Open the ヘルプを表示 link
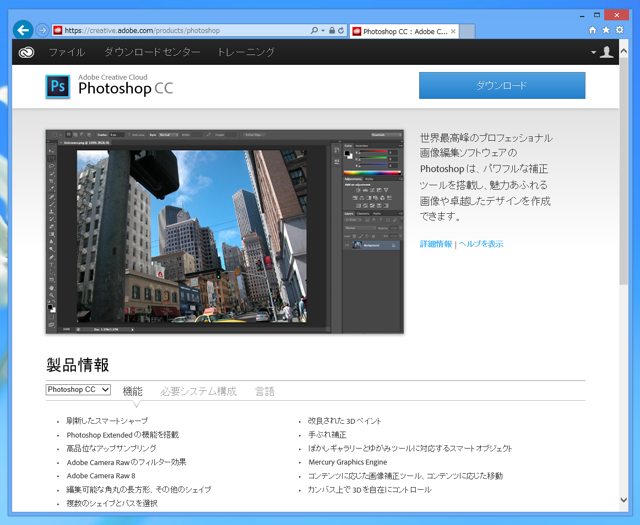The width and height of the screenshot is (640, 525). [x=481, y=244]
